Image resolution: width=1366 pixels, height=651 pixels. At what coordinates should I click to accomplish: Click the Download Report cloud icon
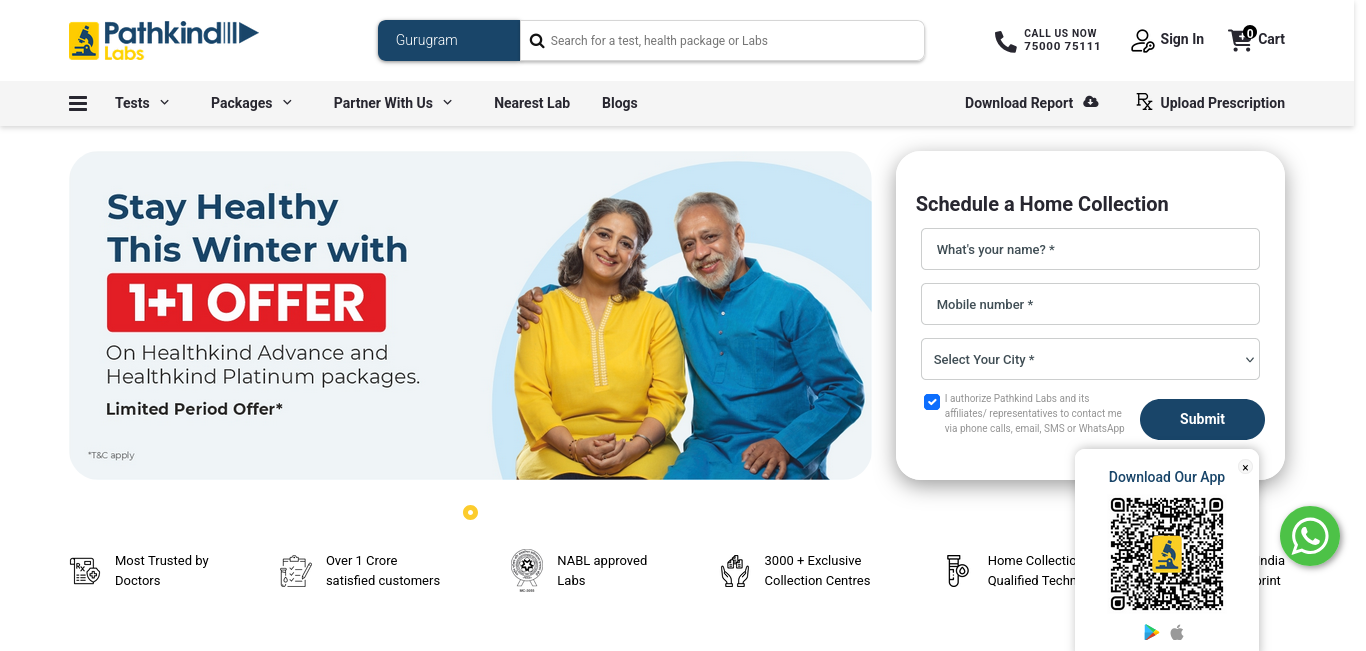(1091, 102)
